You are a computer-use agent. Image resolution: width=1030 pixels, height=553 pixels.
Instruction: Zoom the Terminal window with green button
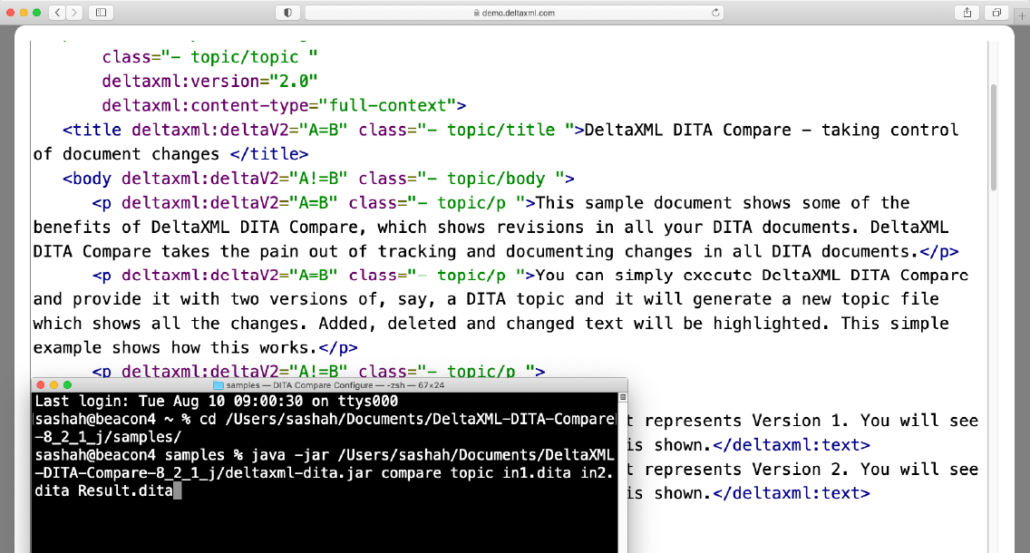point(67,385)
